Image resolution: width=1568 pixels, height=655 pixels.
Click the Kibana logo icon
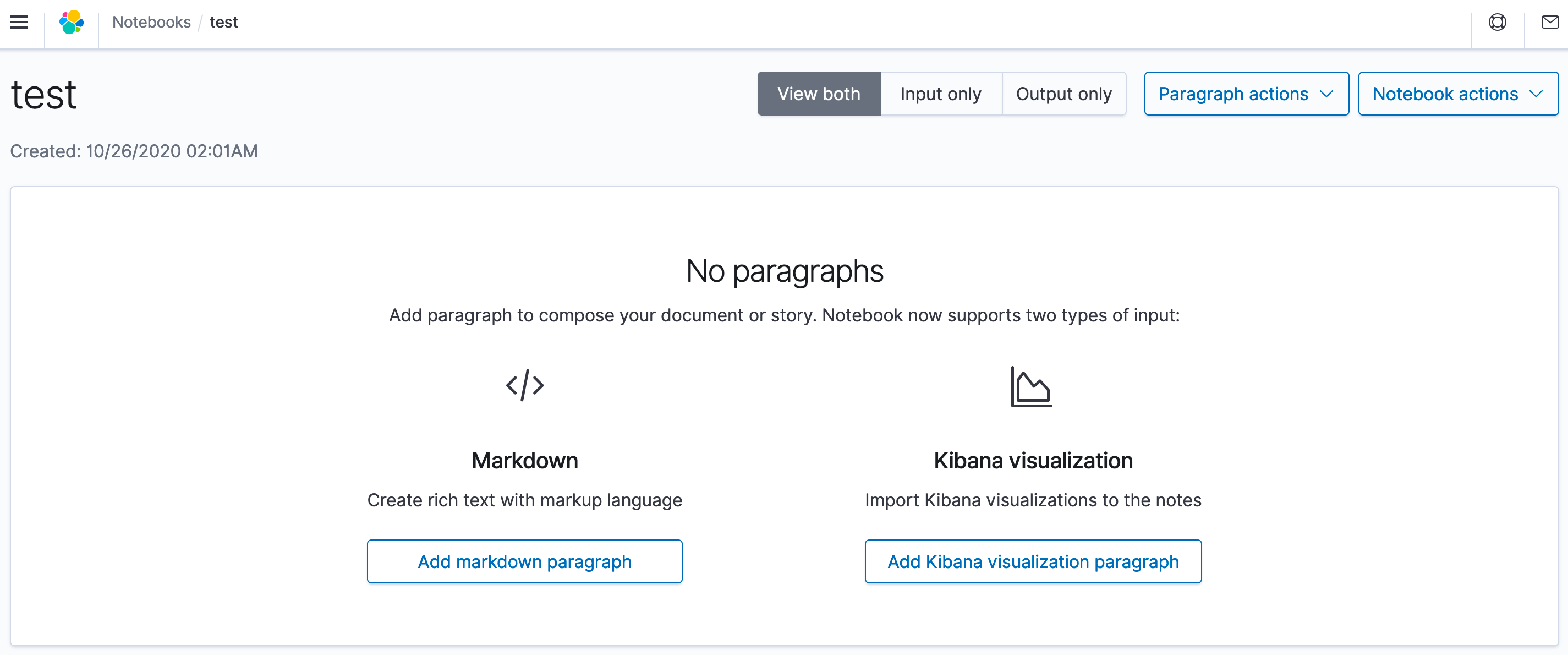click(x=71, y=23)
